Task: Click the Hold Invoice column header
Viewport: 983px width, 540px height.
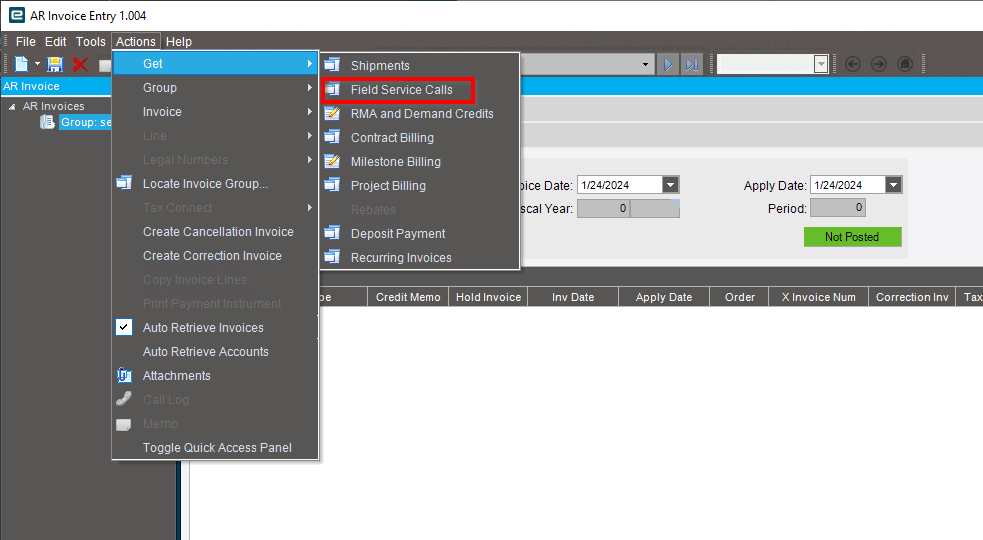Action: [x=488, y=297]
